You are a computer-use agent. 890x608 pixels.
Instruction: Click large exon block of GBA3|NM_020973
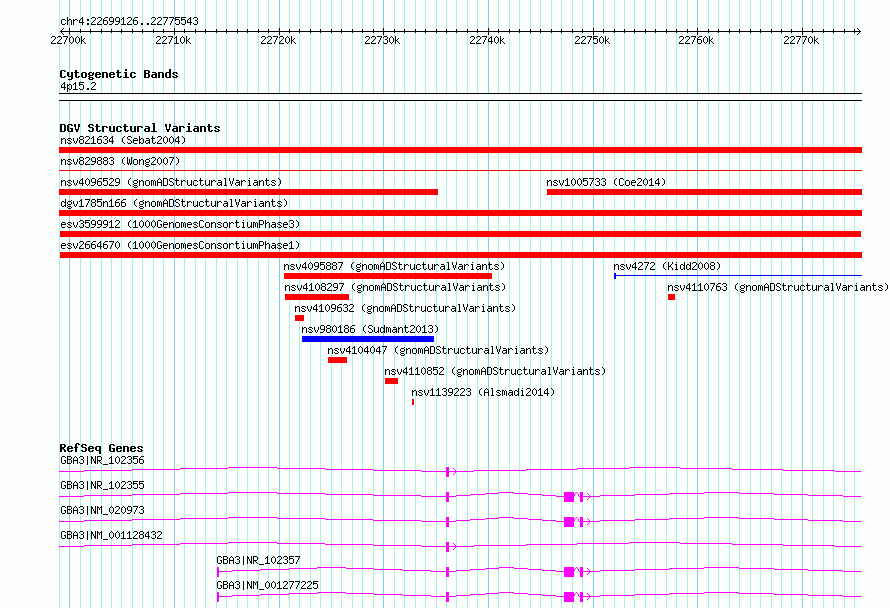(x=569, y=522)
